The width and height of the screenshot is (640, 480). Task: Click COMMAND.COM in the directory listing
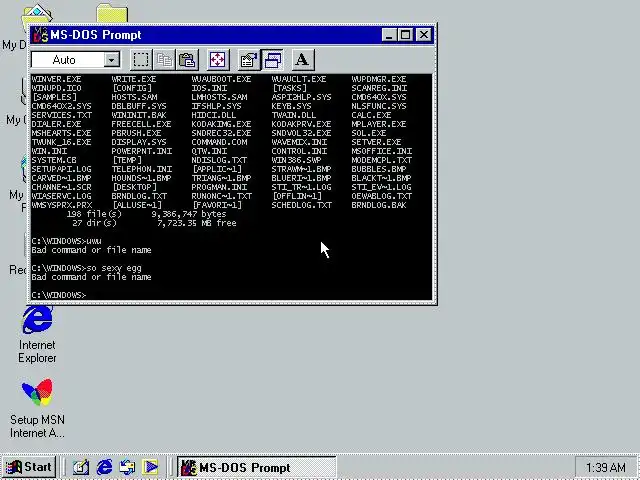219,142
